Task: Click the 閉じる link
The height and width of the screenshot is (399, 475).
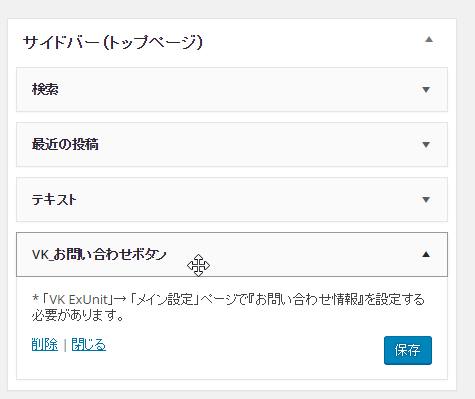Action: (89, 344)
